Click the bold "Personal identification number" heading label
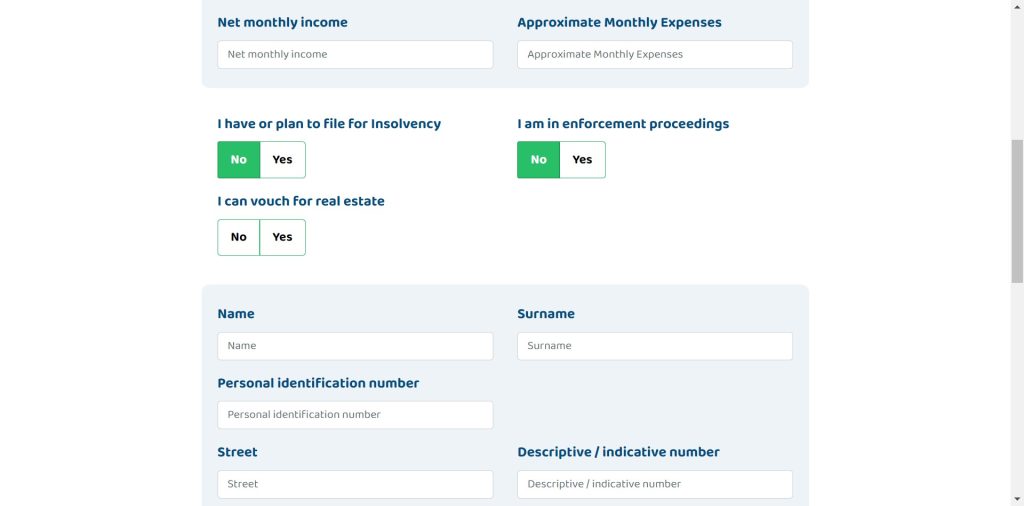The width and height of the screenshot is (1024, 506). [318, 383]
